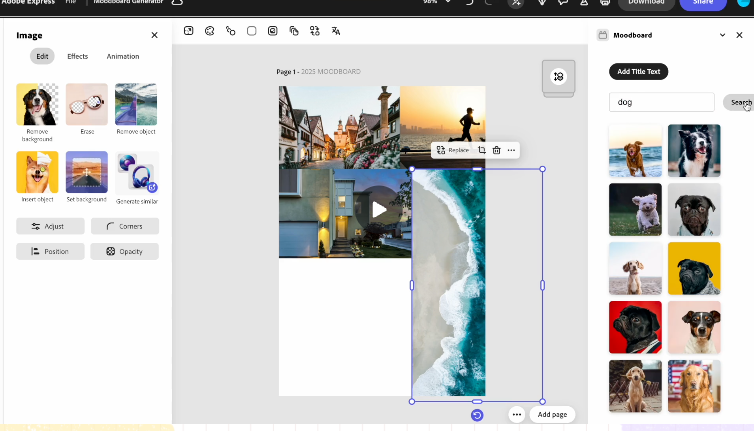Image resolution: width=754 pixels, height=431 pixels.
Task: Click the fifth canvas toolbar icon
Action: click(273, 31)
